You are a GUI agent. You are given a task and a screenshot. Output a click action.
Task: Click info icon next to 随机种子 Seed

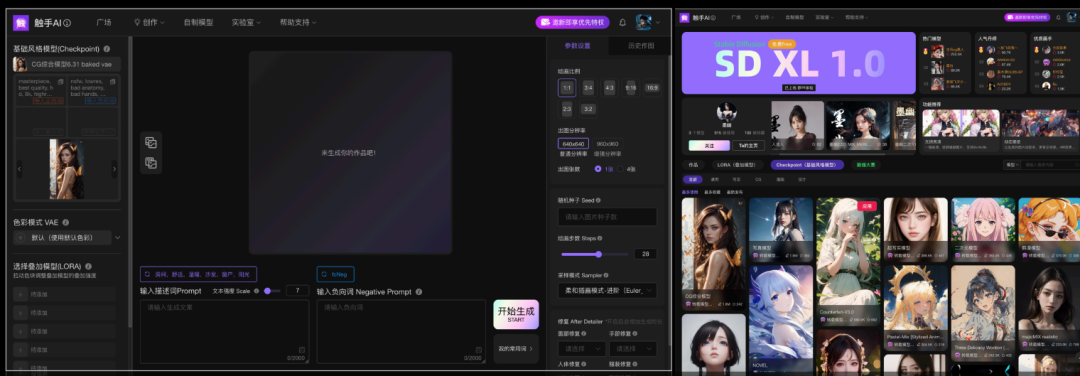pyautogui.click(x=597, y=200)
